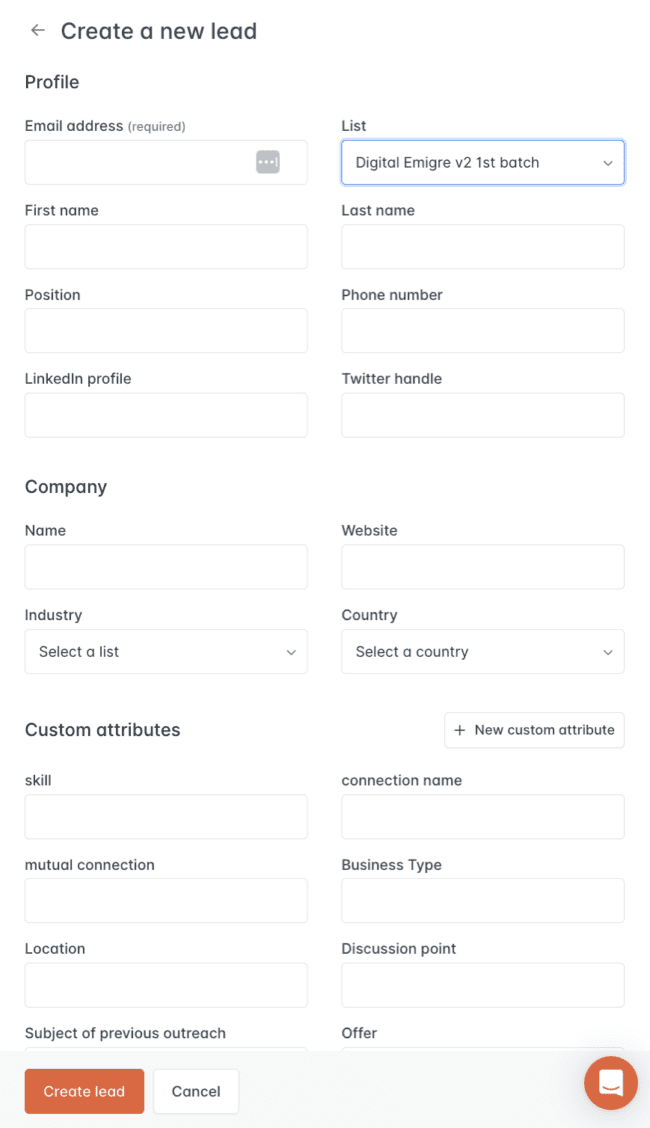Focus the LinkedIn profile input
The height and width of the screenshot is (1128, 650).
(x=165, y=414)
